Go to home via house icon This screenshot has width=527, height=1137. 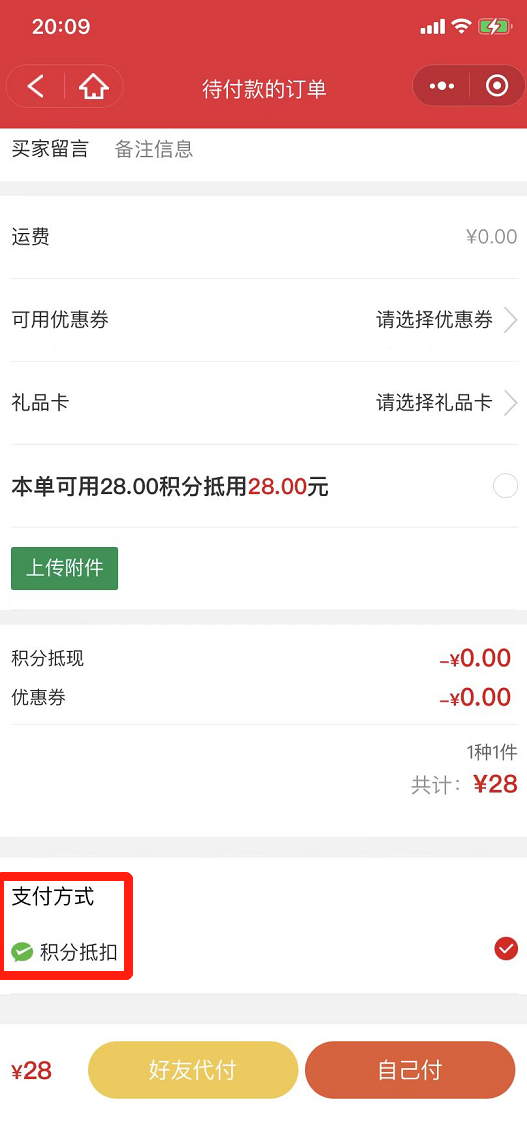point(94,87)
